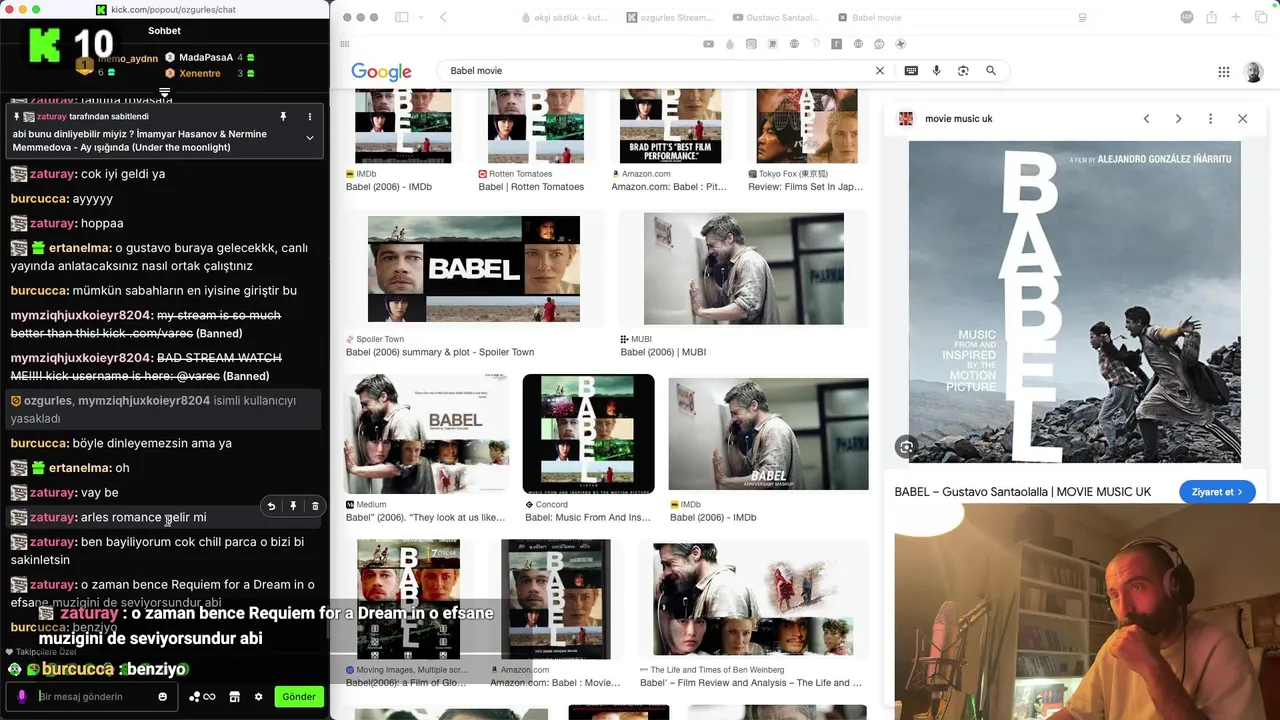Open the three-dot menu of the pinned message
The image size is (1280, 720).
click(309, 117)
